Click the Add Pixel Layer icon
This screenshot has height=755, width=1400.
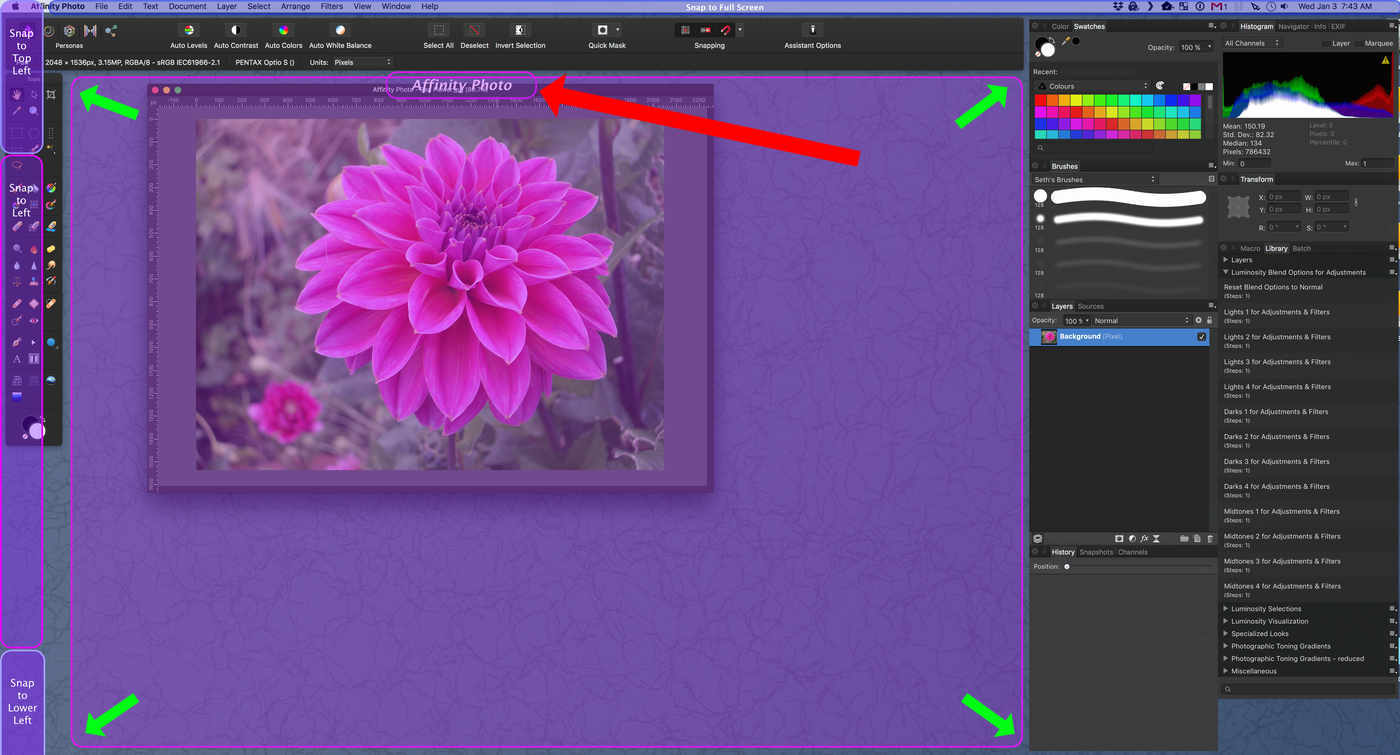[1196, 539]
